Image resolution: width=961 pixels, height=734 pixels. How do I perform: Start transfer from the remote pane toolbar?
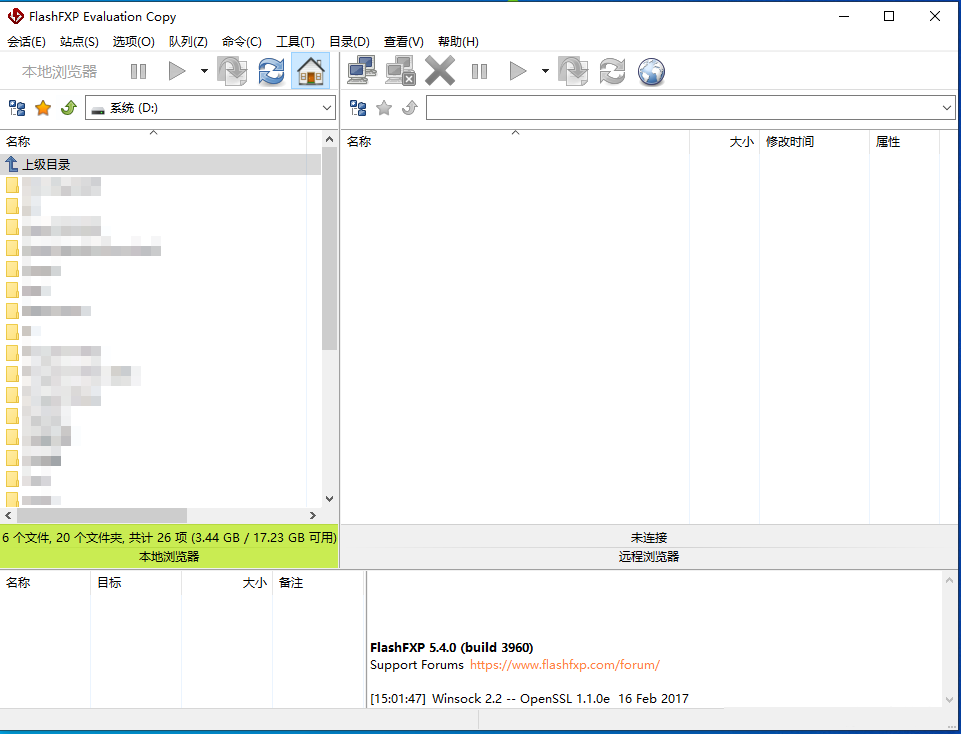tap(518, 72)
